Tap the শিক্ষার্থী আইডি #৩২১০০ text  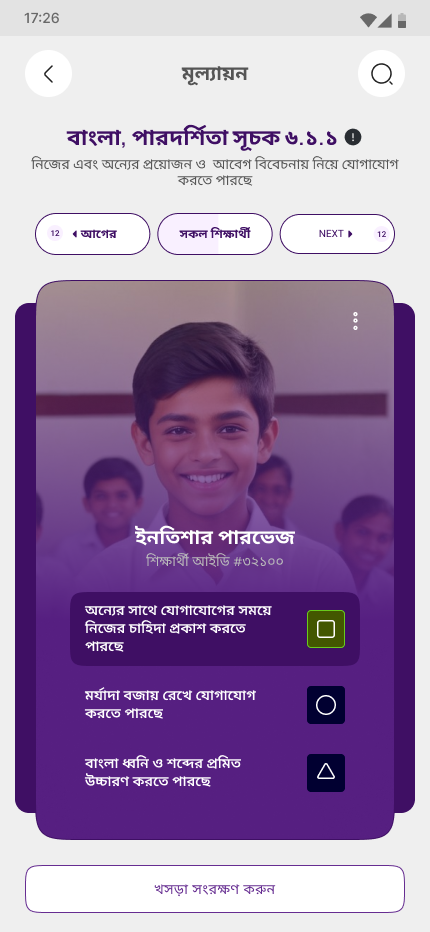pyautogui.click(x=215, y=561)
